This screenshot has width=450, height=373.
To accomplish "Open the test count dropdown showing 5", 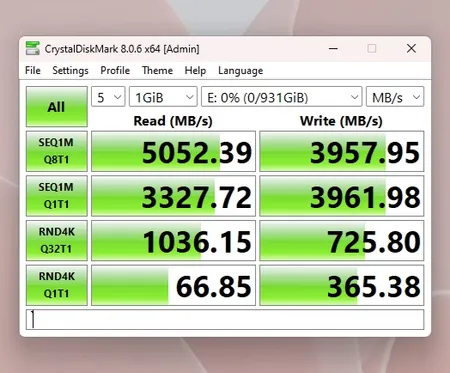I will (x=108, y=97).
